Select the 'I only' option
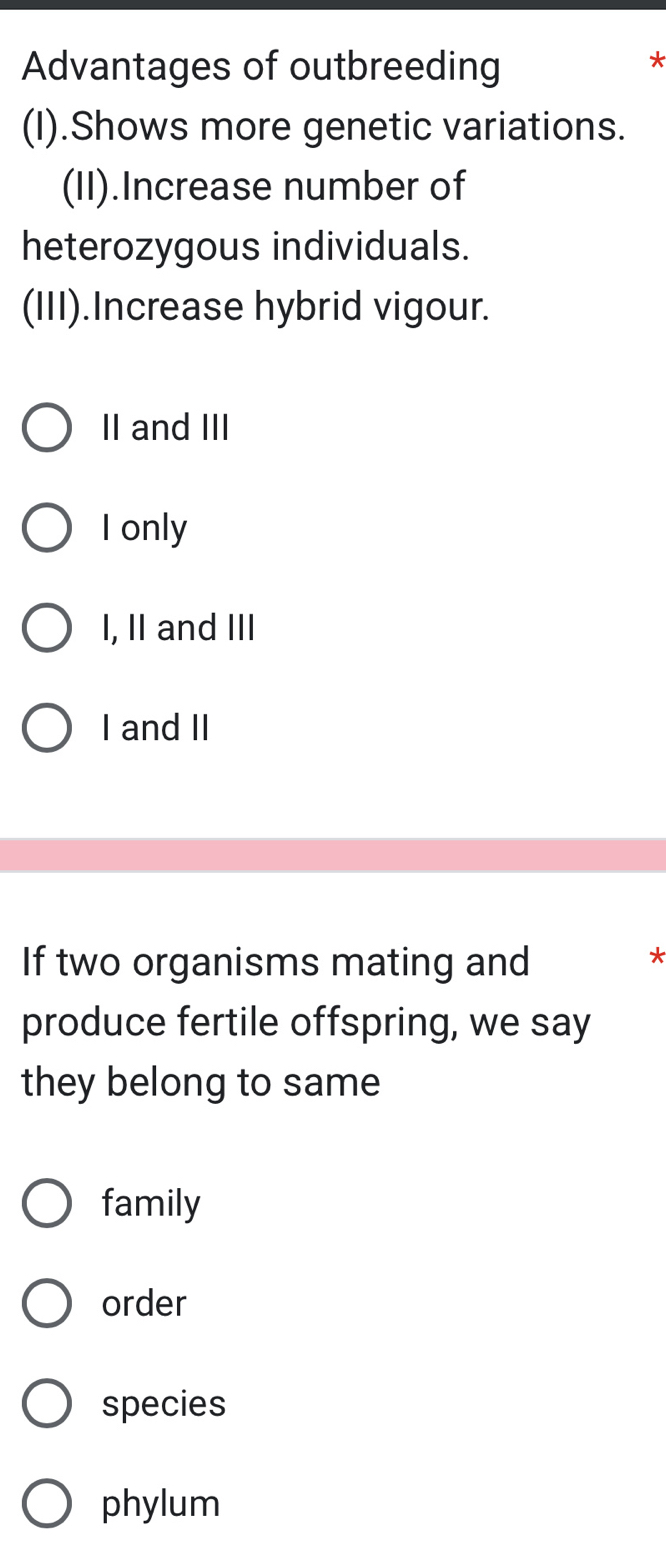Screen dimensions: 666x1549 (46, 527)
